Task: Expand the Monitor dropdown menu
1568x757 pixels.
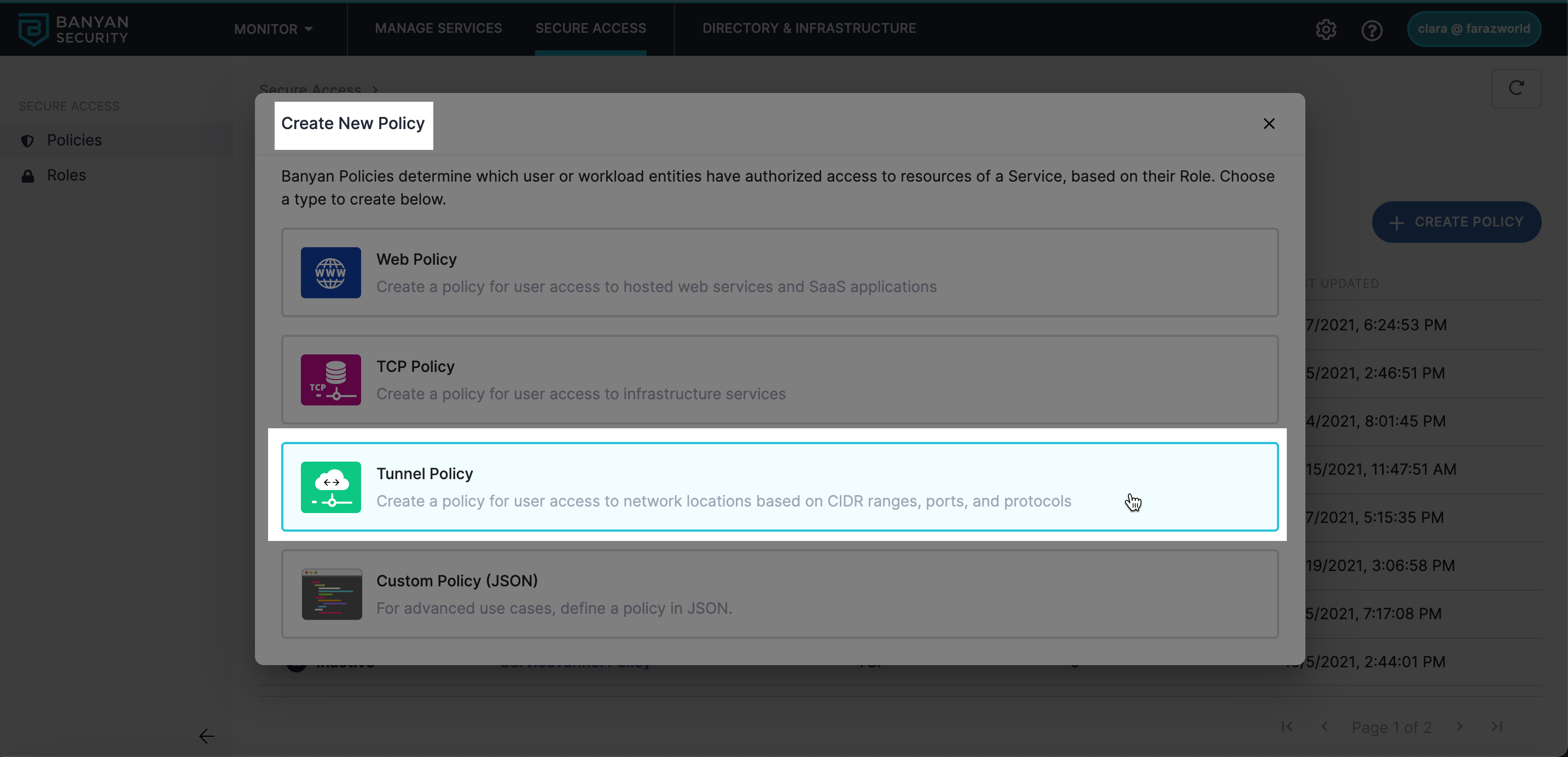Action: coord(274,29)
